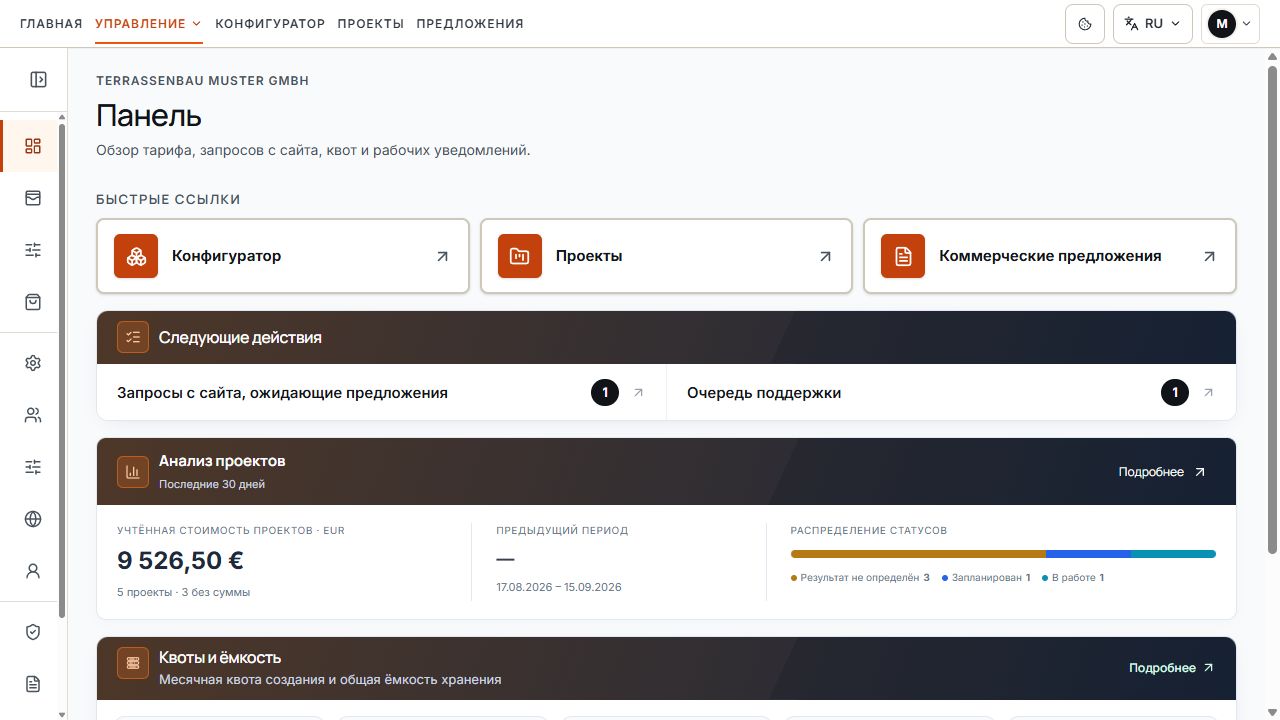Open the lower sliders icon in sidebar
Viewport: 1280px width, 720px height.
33,467
